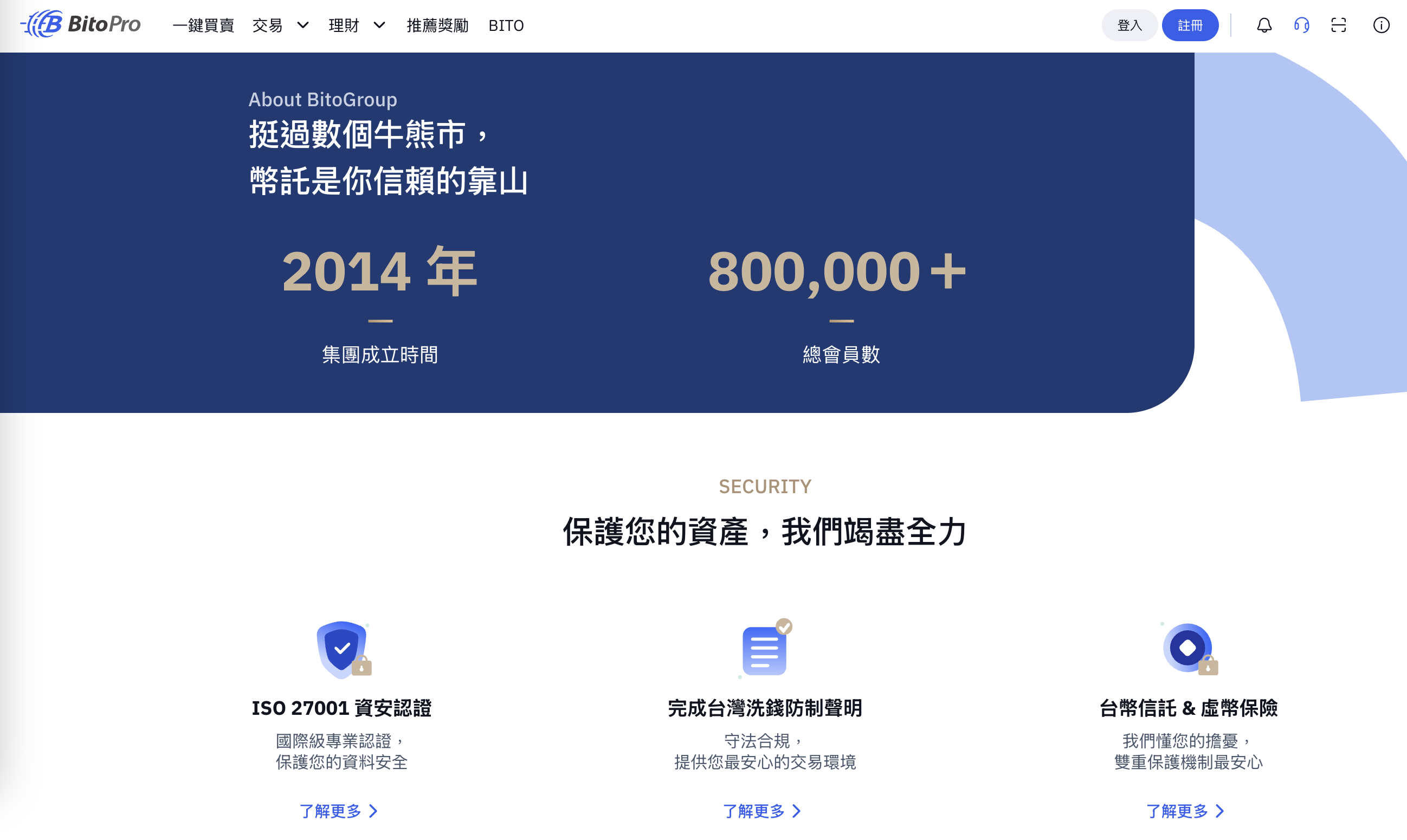Click the ISO 27001 資安認證 heading

(341, 708)
